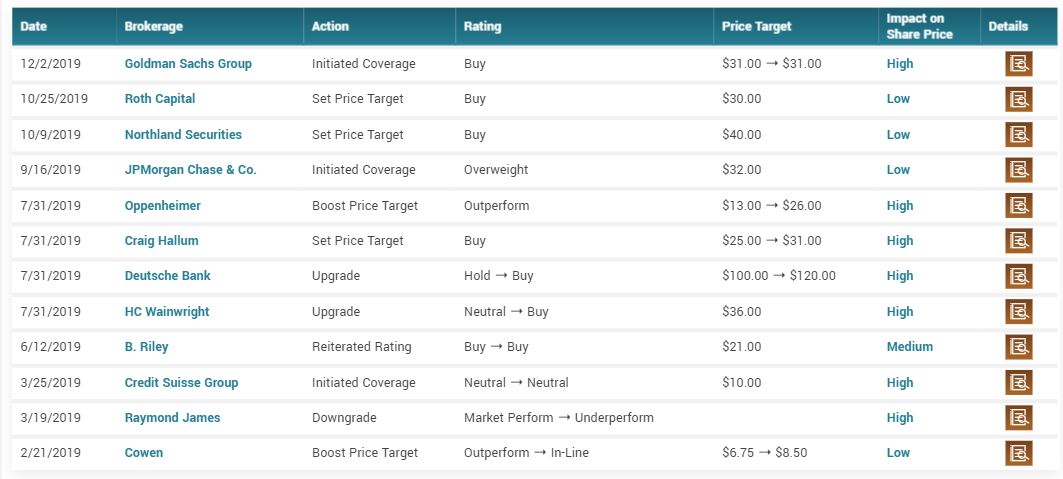Open details icon for Roth Capital row
1063x479 pixels.
point(1018,99)
